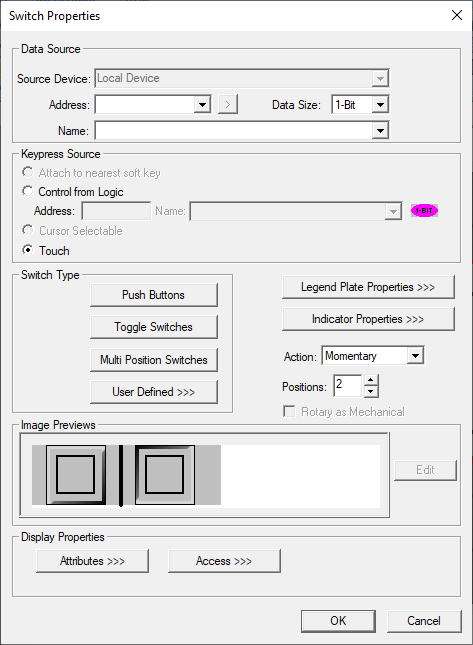
Task: Choose Toggle Switches switch type
Action: pos(154,327)
